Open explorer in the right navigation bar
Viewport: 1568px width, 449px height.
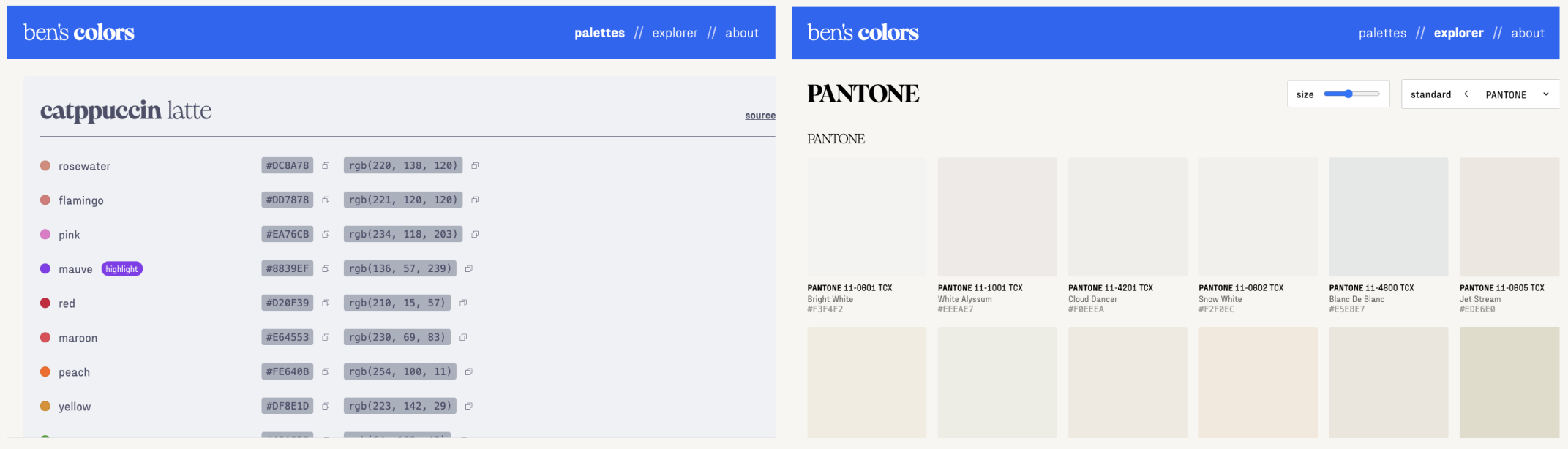pos(1458,33)
